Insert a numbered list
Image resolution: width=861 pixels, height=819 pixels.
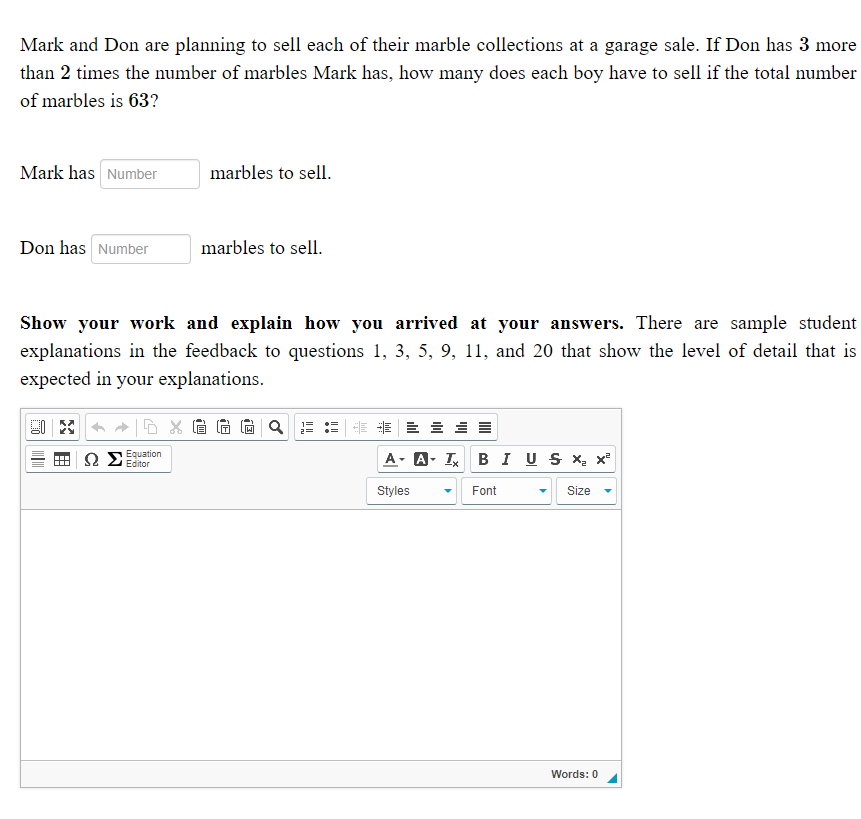click(x=308, y=427)
